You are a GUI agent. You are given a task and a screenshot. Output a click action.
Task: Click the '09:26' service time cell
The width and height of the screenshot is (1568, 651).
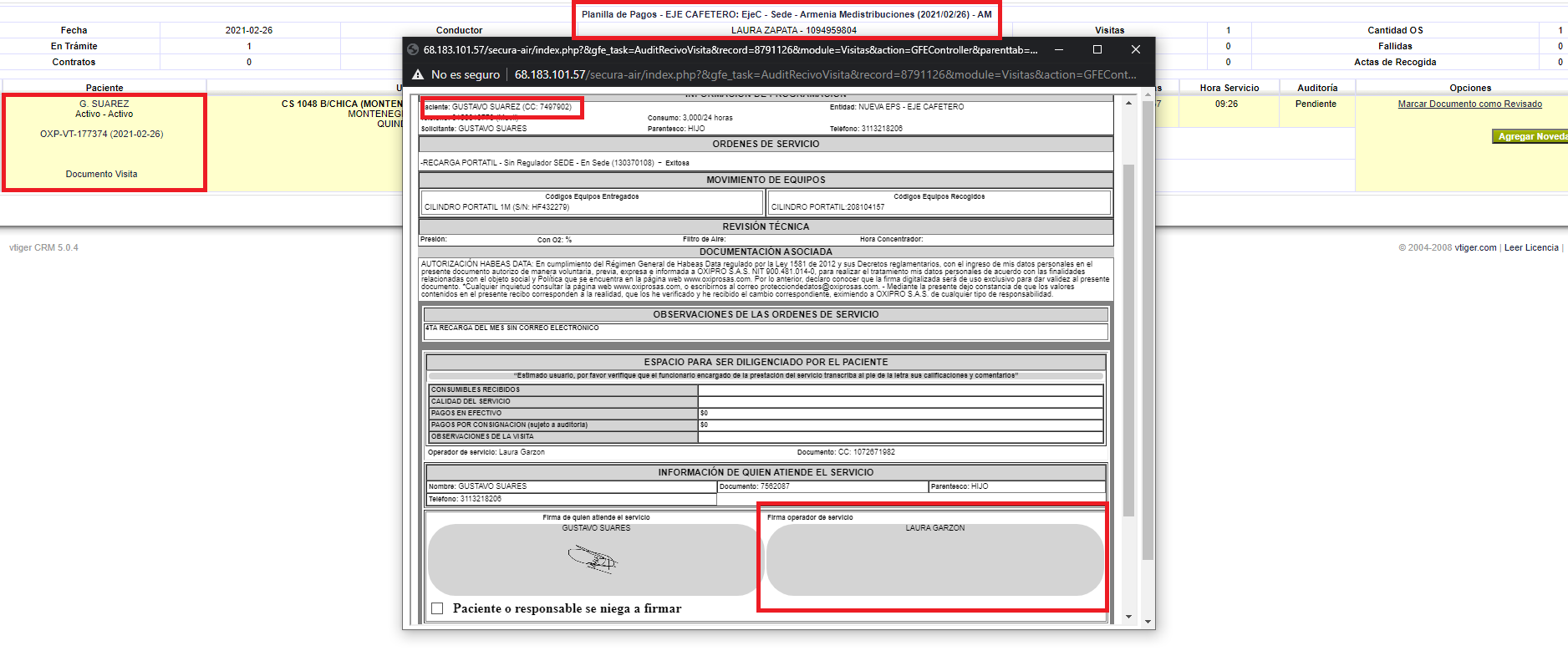click(x=1226, y=104)
